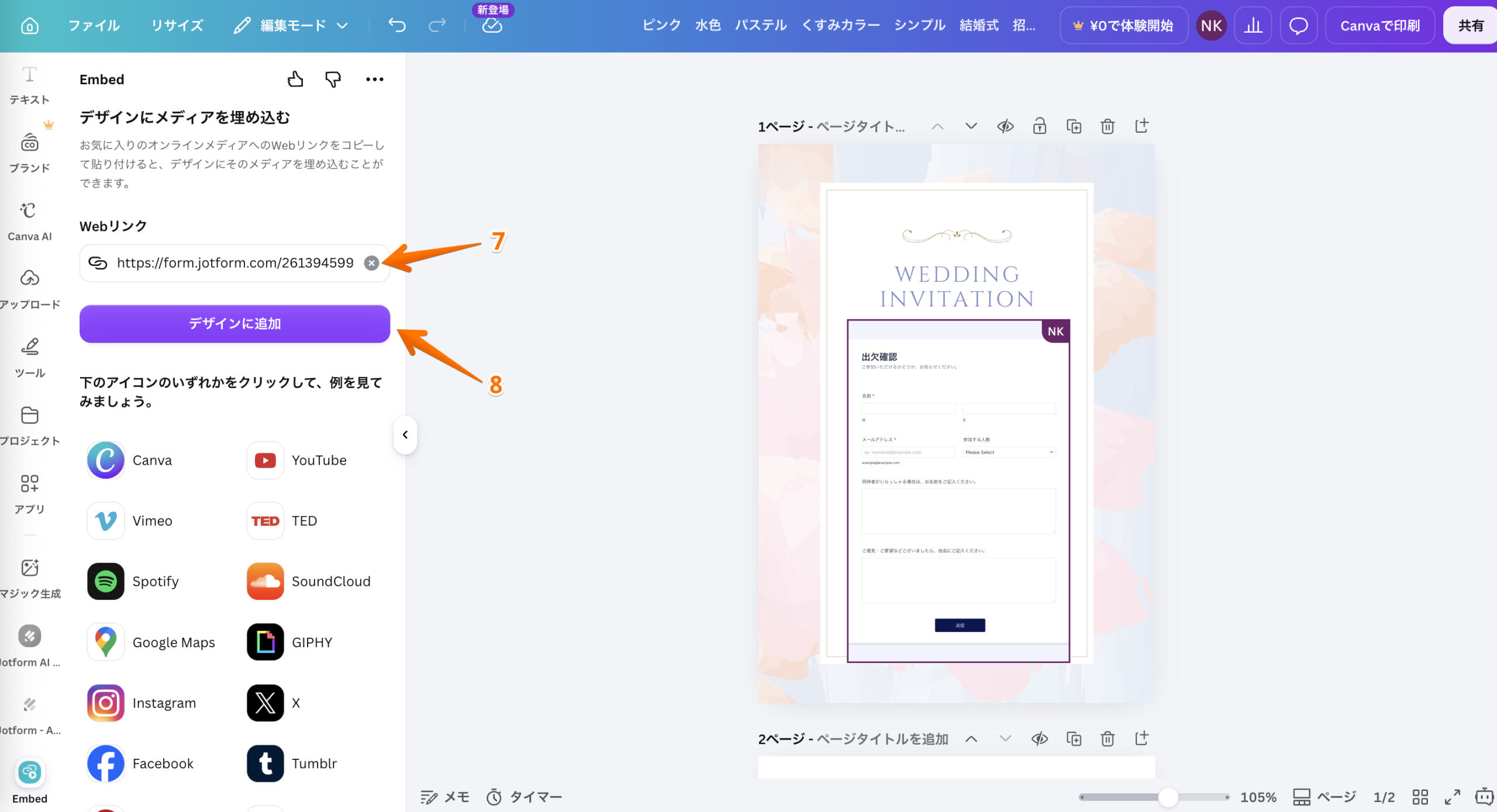The height and width of the screenshot is (812, 1497).
Task: Select the Google Maps embed example
Action: 151,642
